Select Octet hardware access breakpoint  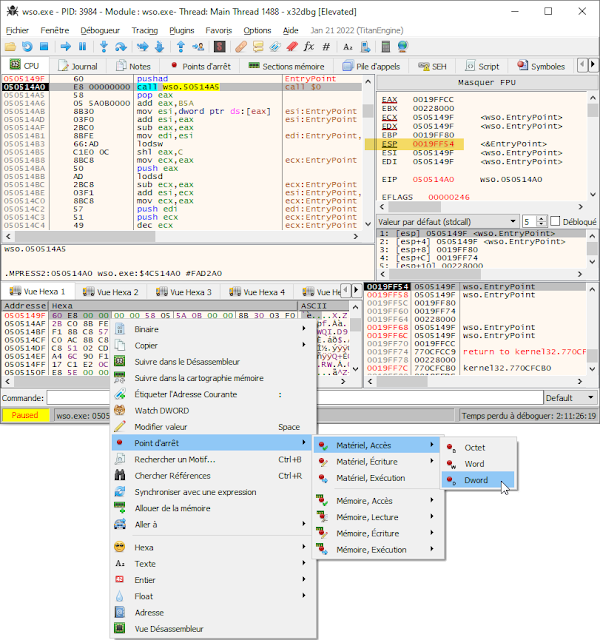(478, 447)
